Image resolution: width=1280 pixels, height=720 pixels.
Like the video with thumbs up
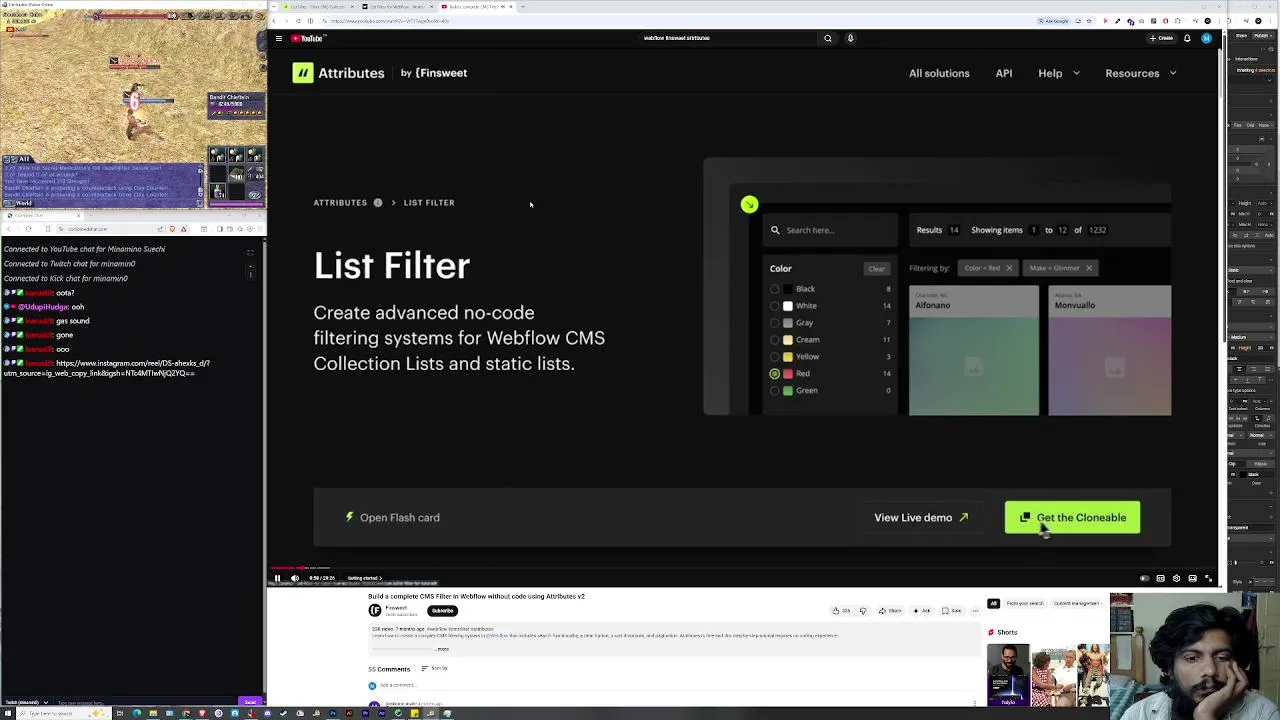tap(843, 610)
